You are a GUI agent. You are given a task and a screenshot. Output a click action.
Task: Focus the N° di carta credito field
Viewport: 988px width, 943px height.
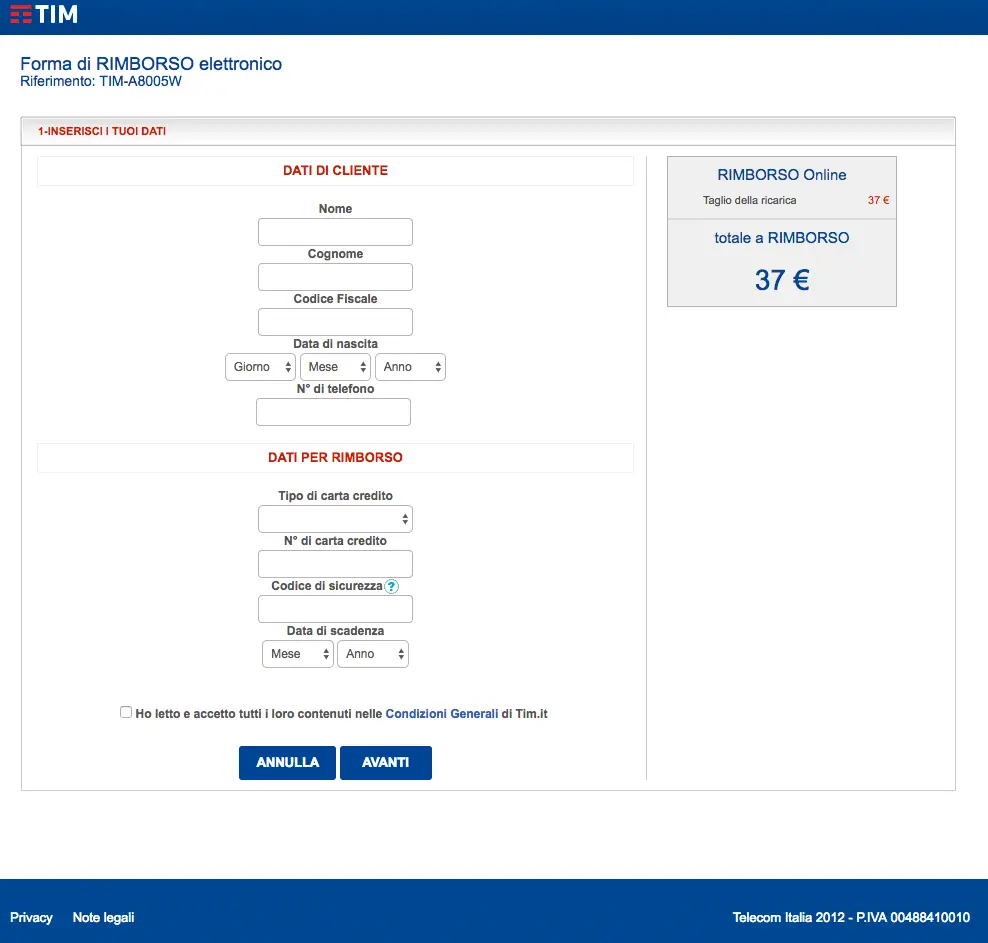tap(335, 564)
